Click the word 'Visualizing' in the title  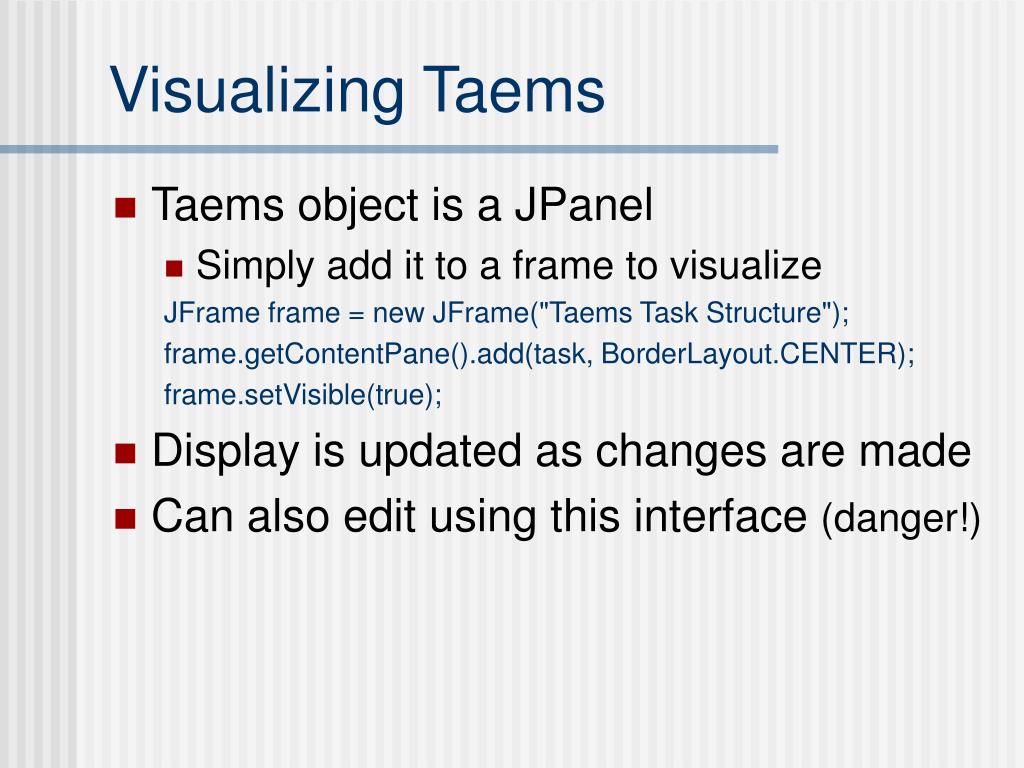257,91
